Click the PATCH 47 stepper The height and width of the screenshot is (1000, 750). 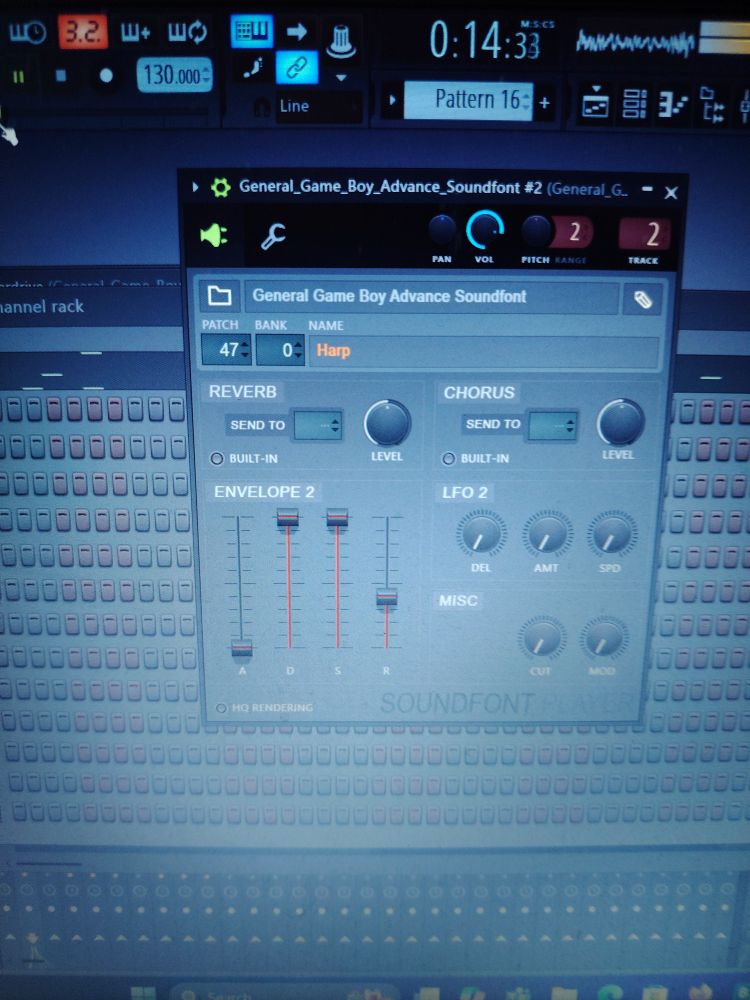[226, 350]
